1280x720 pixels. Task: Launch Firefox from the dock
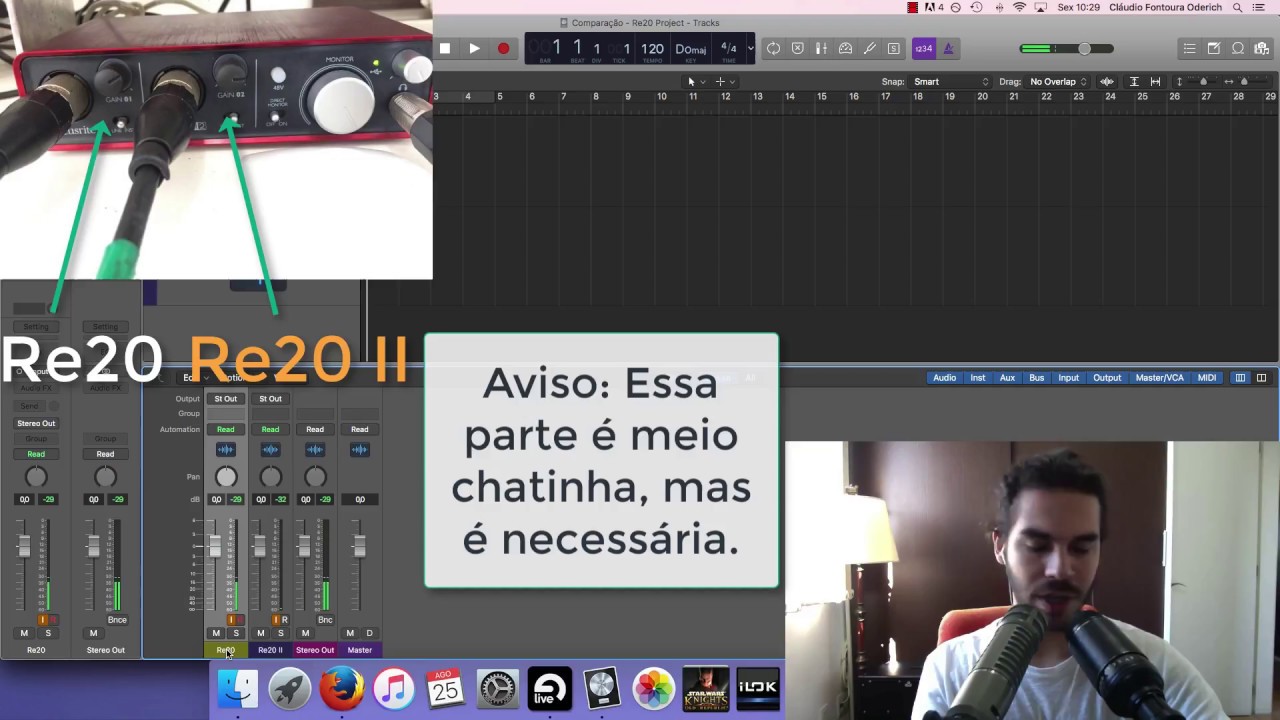pos(342,688)
